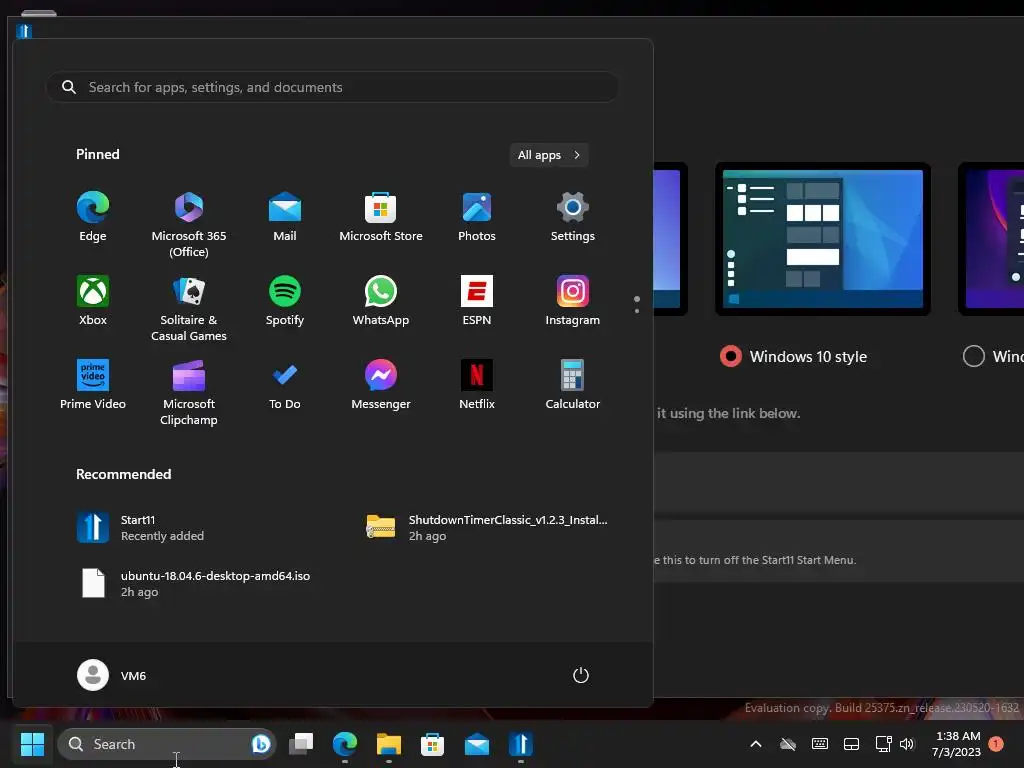Viewport: 1024px width, 768px height.
Task: Launch Microsoft 365 (Office) app
Action: tap(189, 224)
